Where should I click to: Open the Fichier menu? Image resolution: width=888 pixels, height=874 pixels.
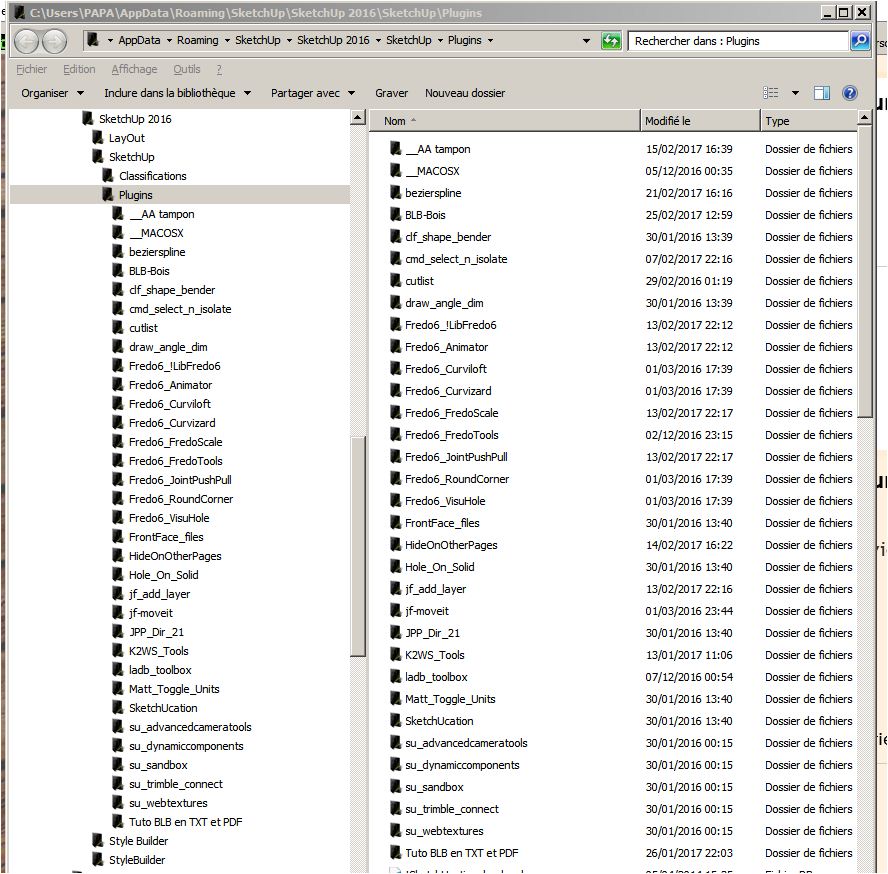(31, 69)
